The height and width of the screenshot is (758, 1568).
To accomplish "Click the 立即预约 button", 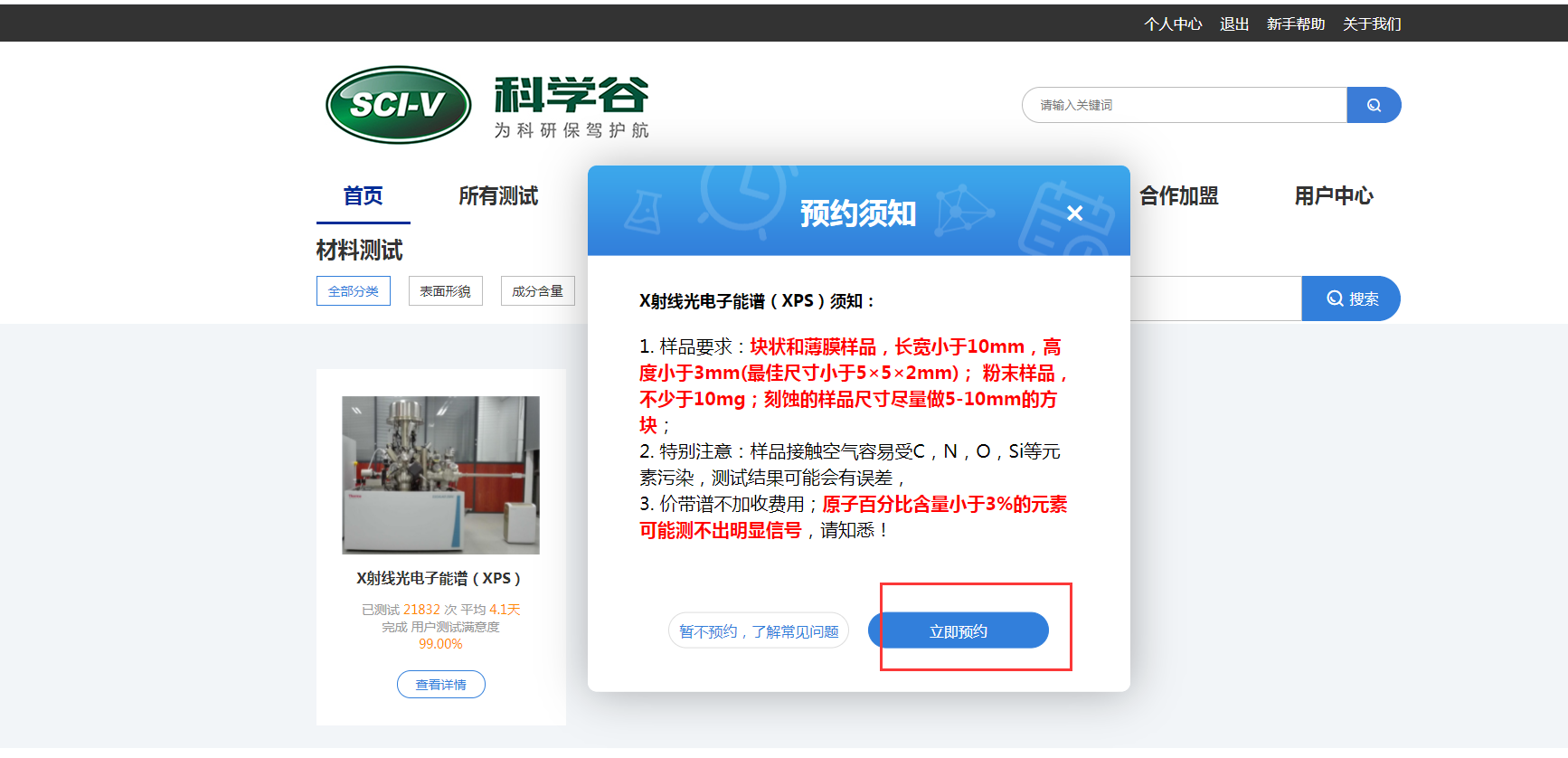I will point(958,630).
